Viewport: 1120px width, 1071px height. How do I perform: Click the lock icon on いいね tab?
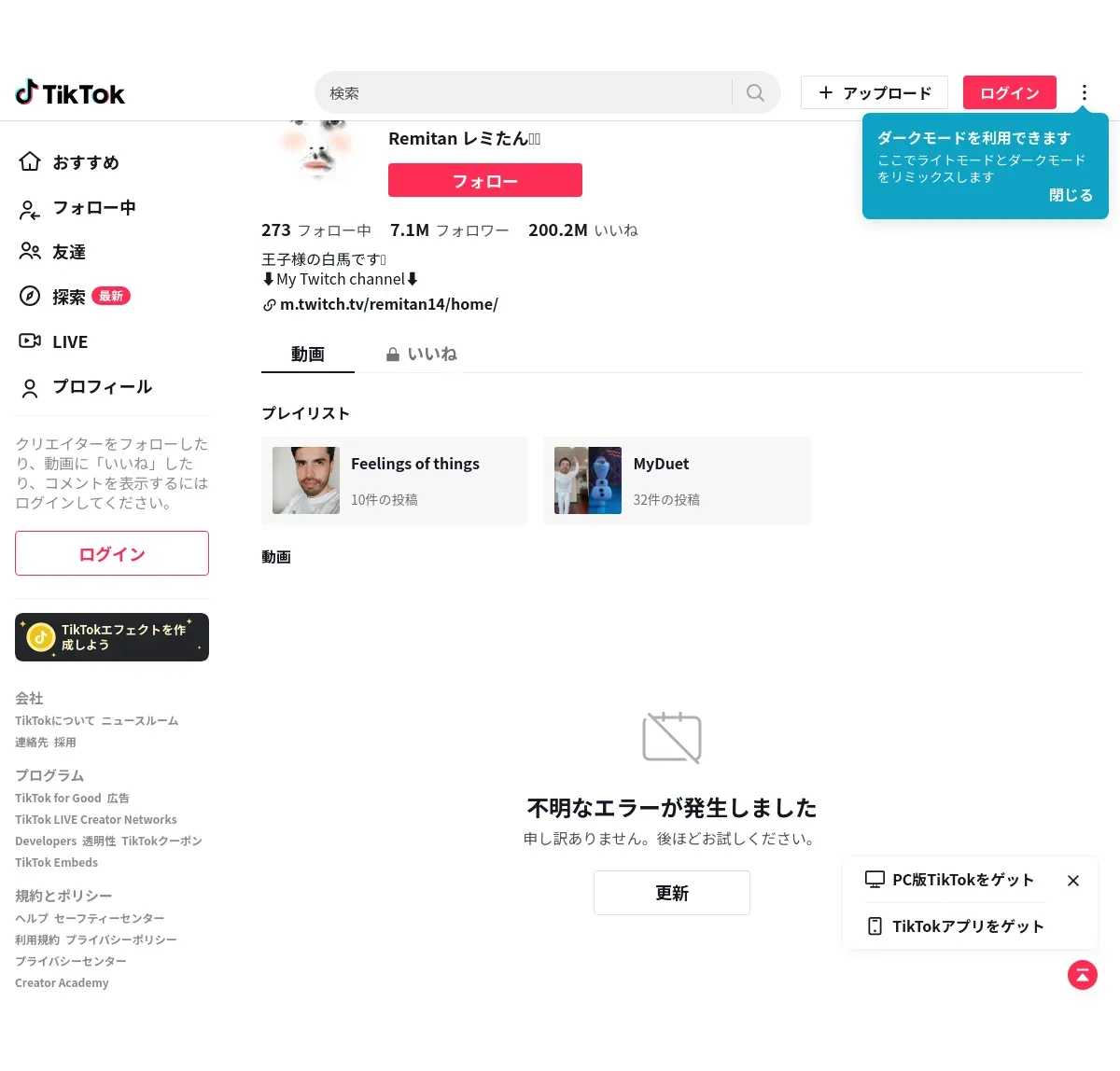[x=393, y=355]
